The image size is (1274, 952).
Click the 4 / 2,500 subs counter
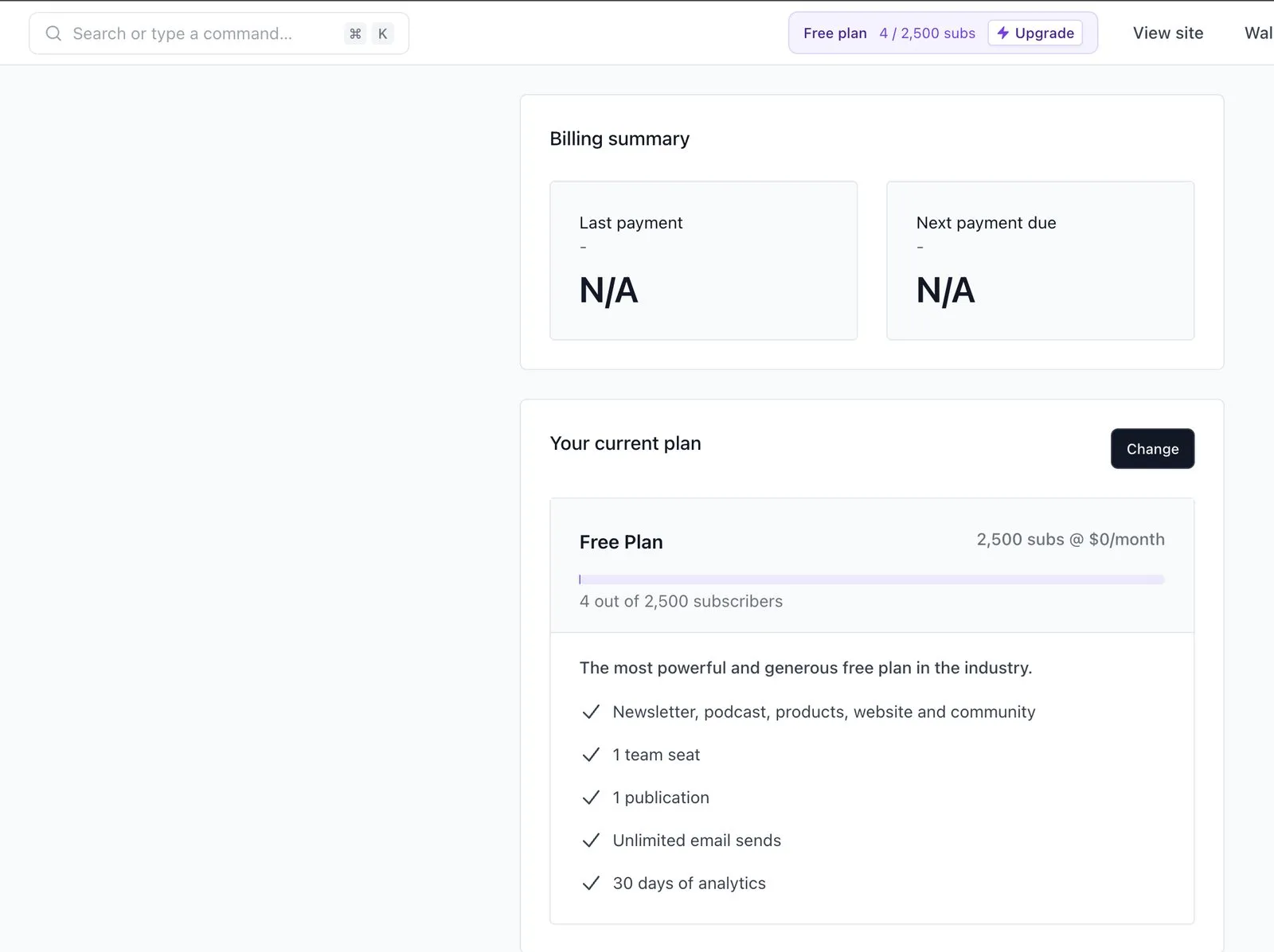coord(928,33)
